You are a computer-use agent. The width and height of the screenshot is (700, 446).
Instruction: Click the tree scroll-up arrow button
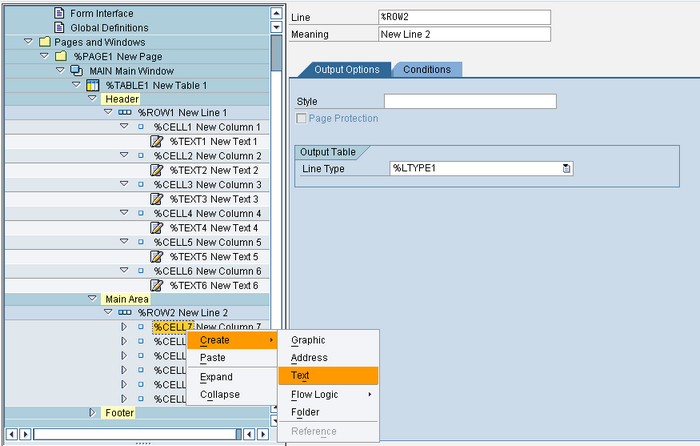point(276,13)
